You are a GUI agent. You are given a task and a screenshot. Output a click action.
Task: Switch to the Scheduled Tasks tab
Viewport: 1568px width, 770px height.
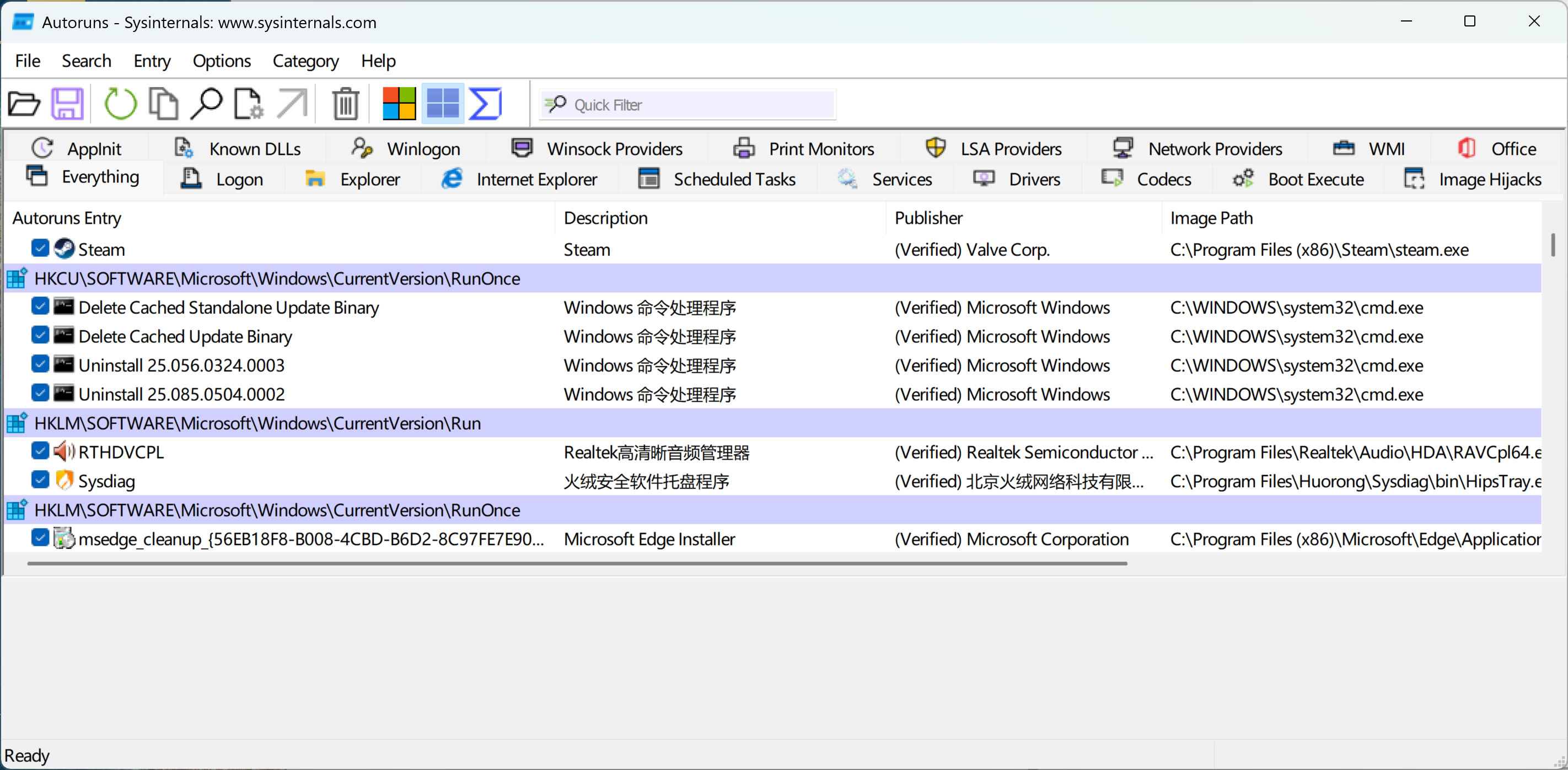coord(717,179)
